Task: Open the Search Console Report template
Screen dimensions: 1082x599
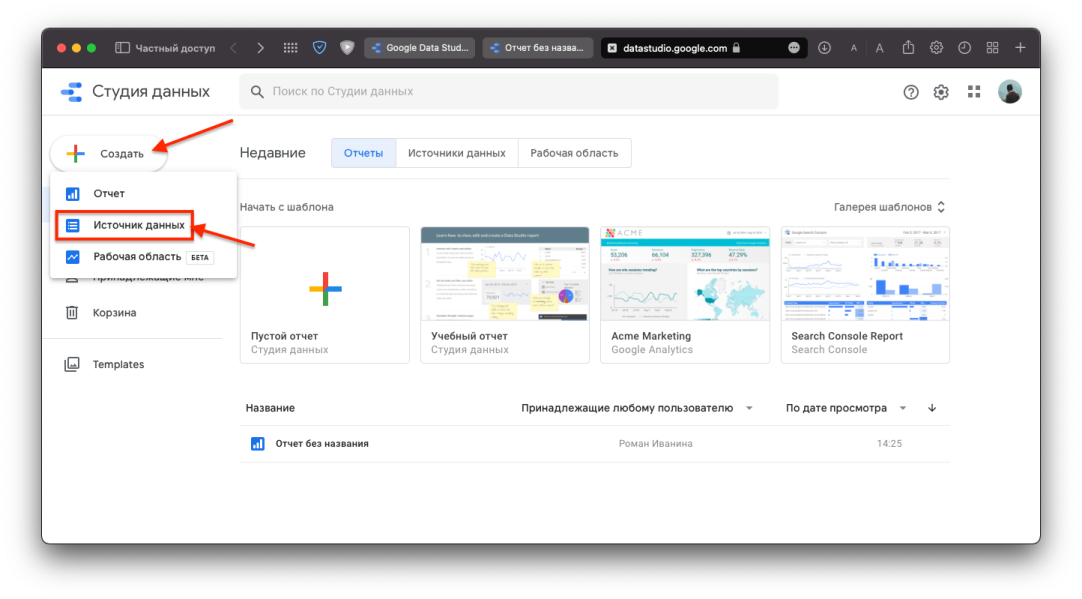Action: [865, 295]
